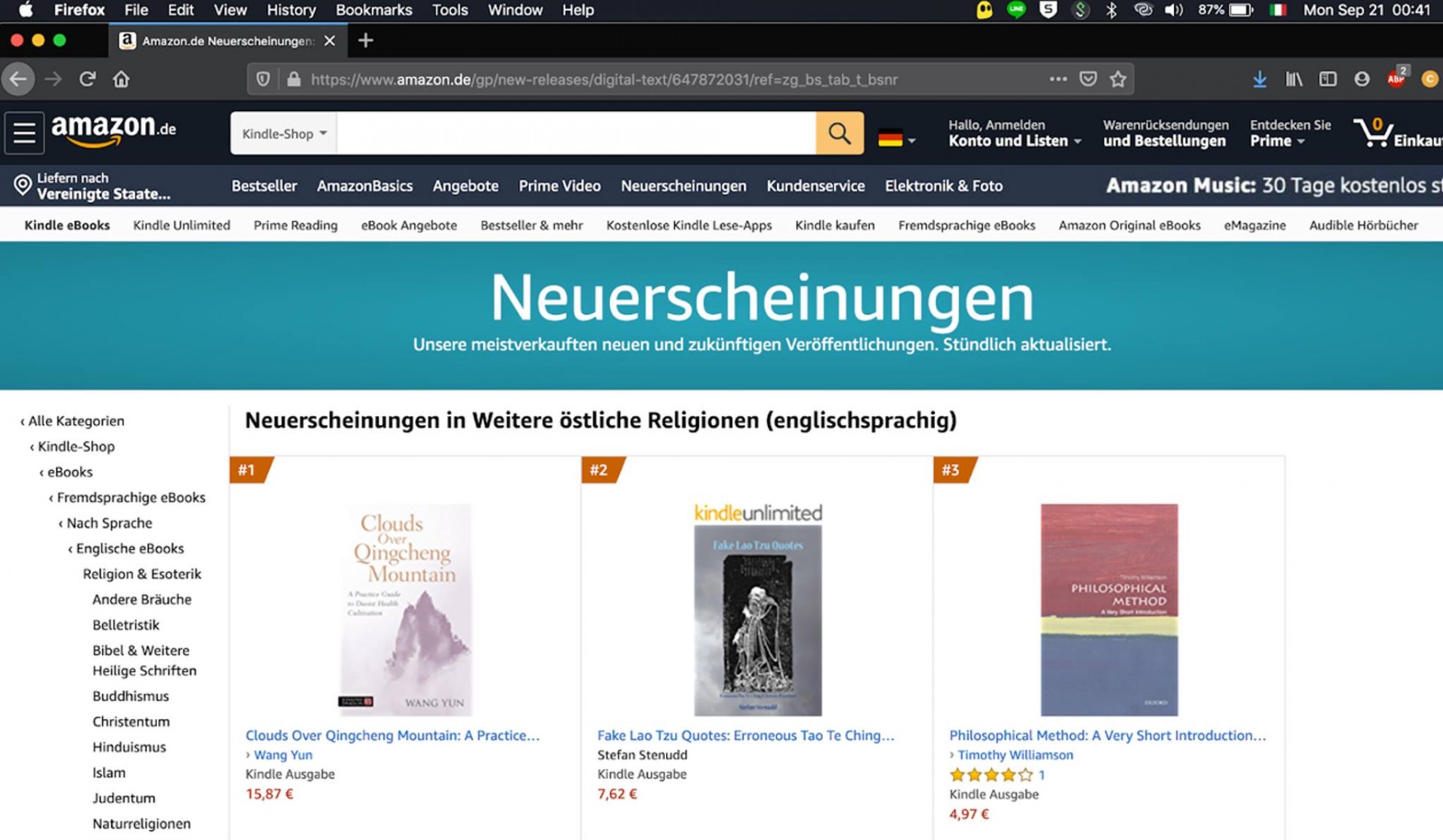Save page to Pocket icon

(x=1088, y=79)
